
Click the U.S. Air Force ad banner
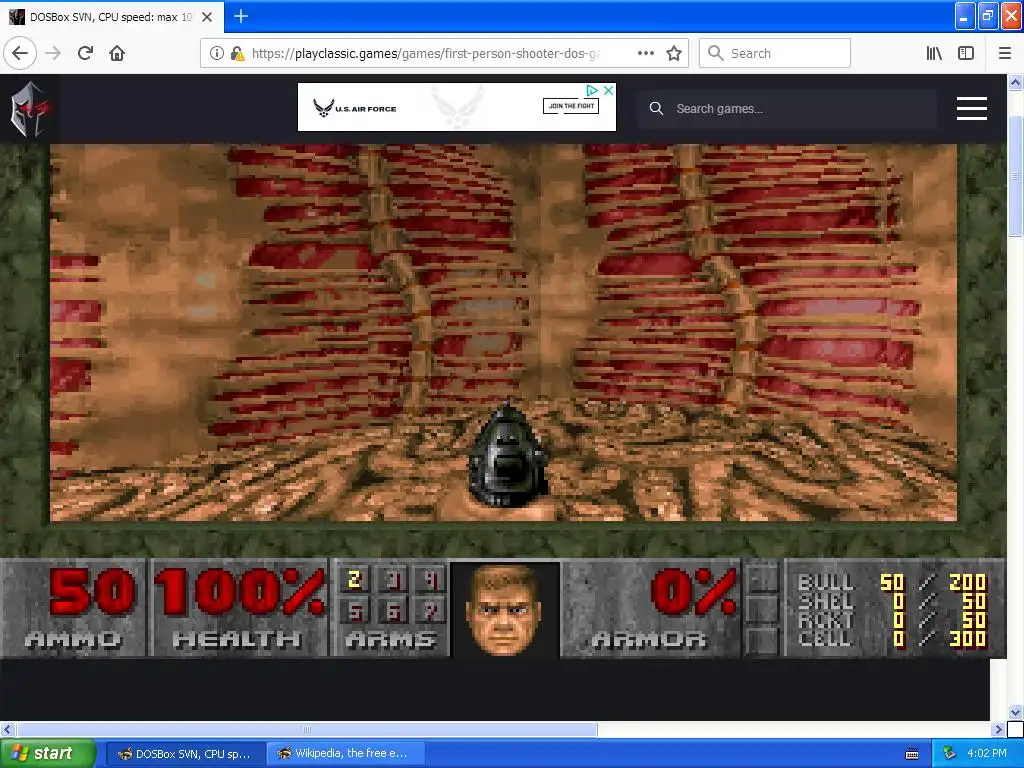(456, 107)
